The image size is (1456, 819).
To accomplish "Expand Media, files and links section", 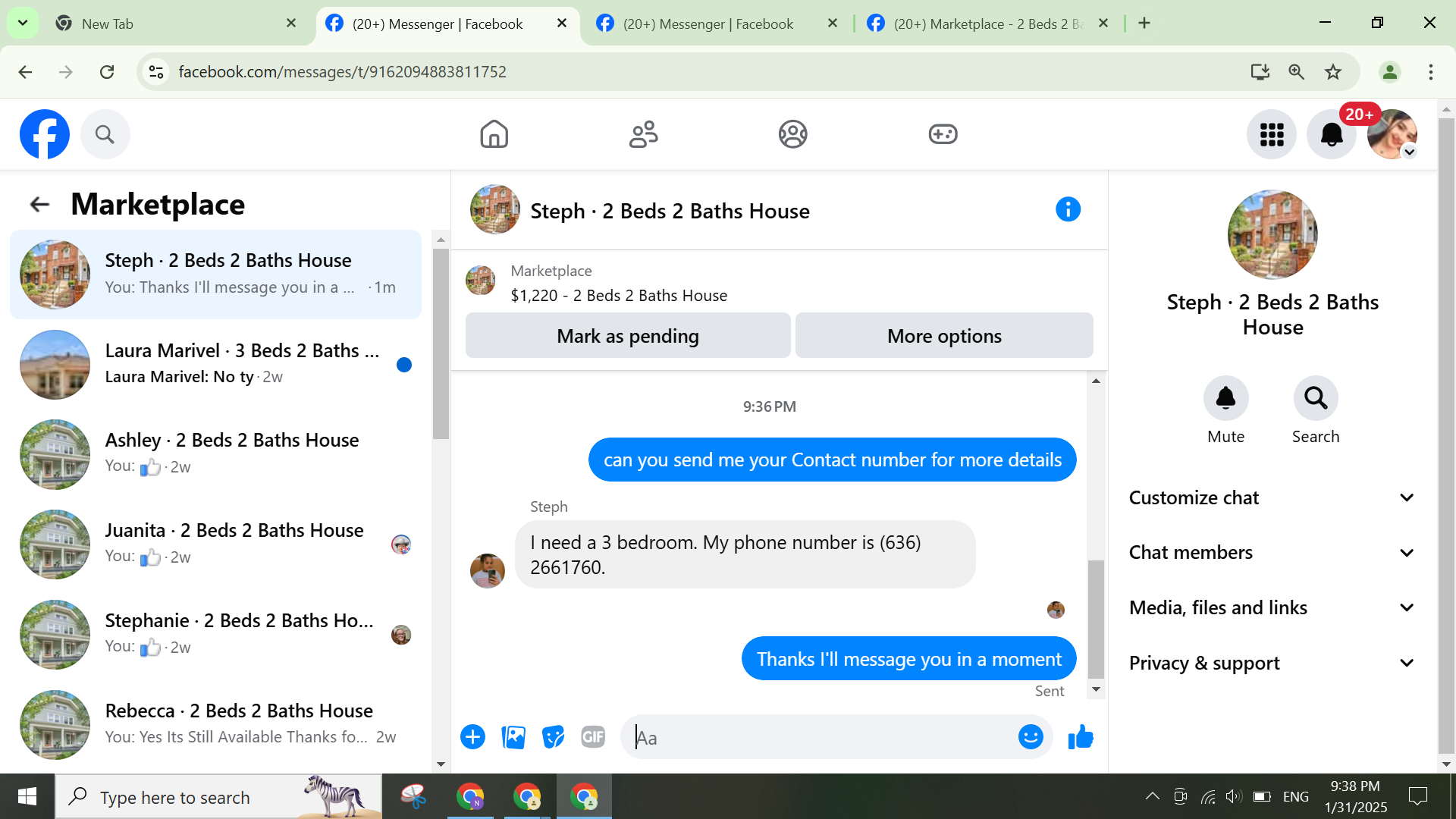I will (x=1272, y=607).
